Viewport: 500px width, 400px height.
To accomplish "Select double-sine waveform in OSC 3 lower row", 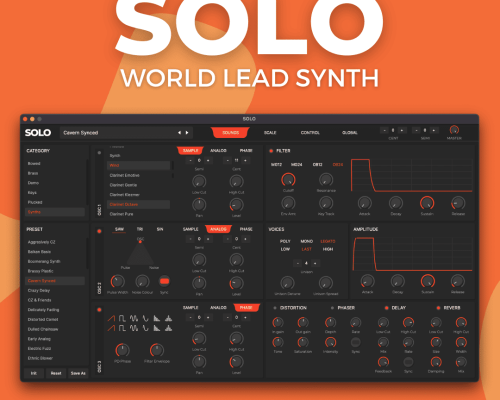I will [134, 328].
